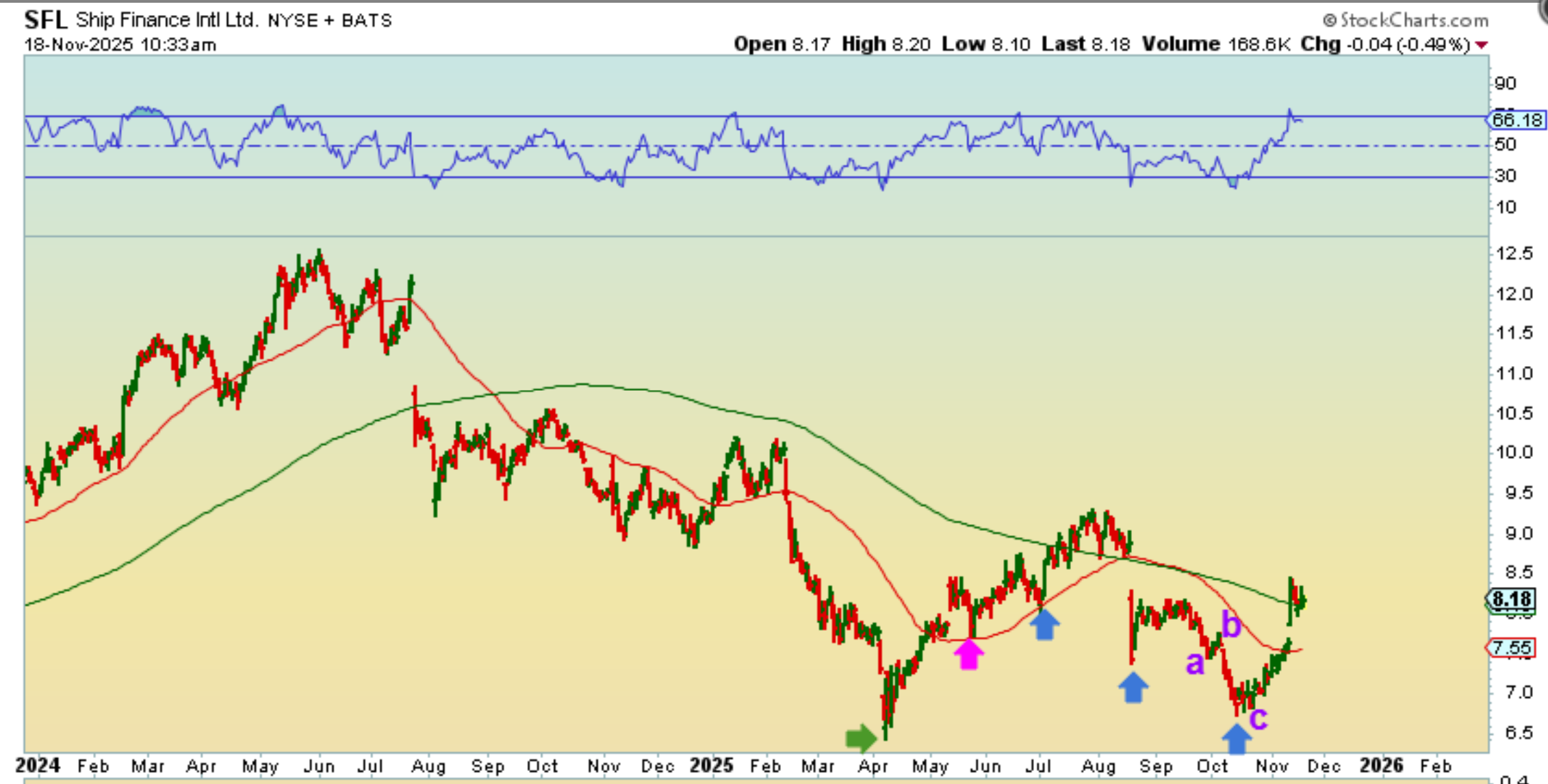Click the red down triangle beside Chg

coord(1482,45)
